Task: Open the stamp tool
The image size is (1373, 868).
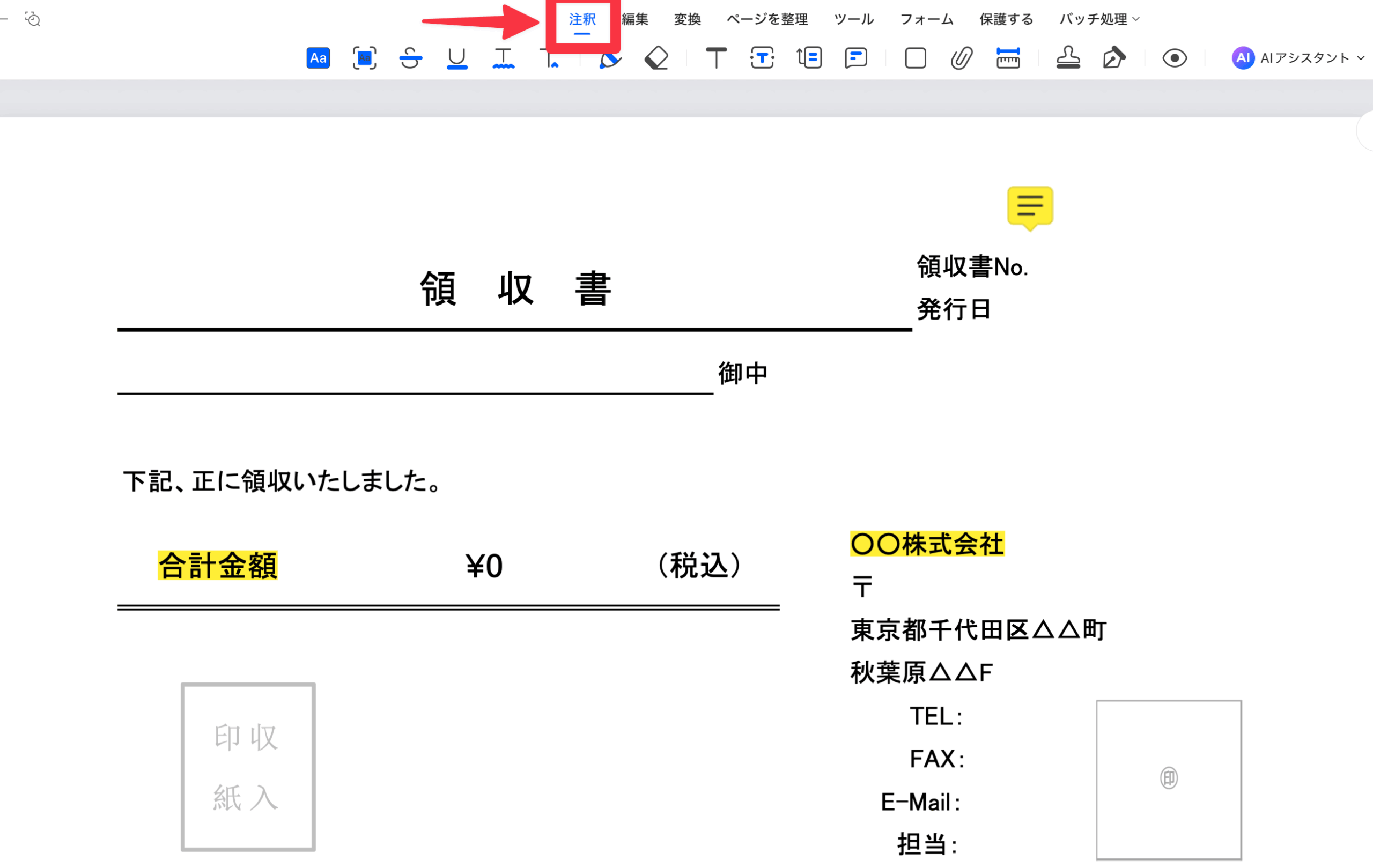Action: click(x=1068, y=58)
